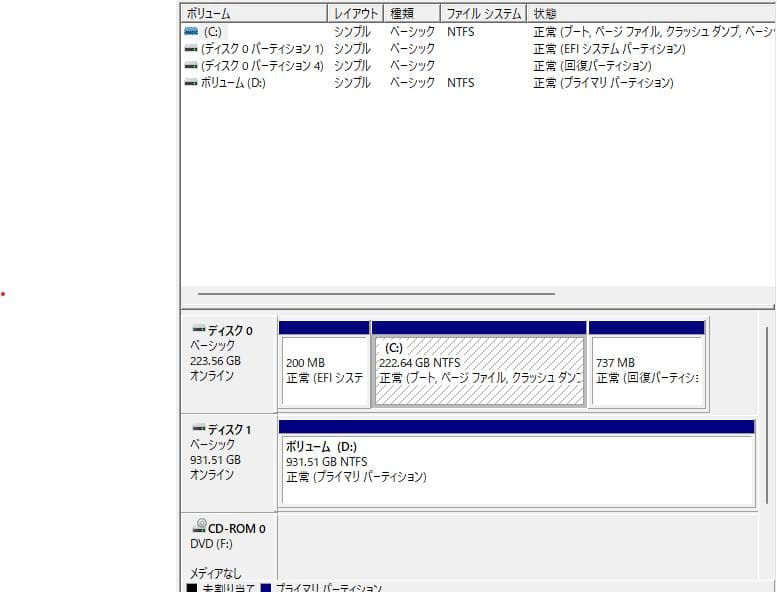Click the 正常 (回復パーティション) status cell

[x=592, y=65]
